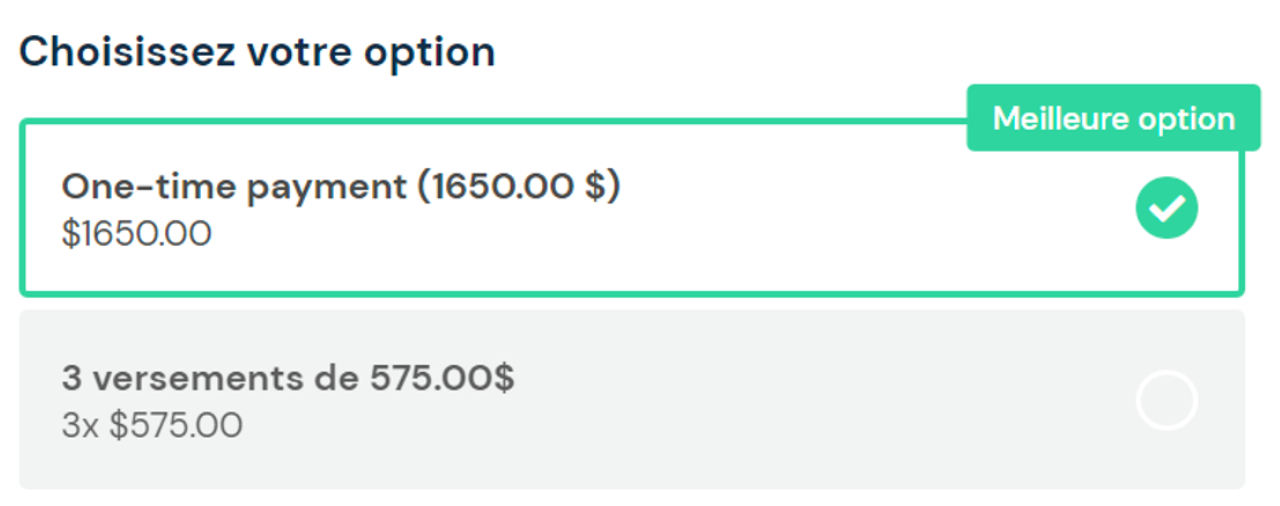The image size is (1280, 506).
Task: Click "(1650.00 $)" in the first option title
Action: [519, 186]
